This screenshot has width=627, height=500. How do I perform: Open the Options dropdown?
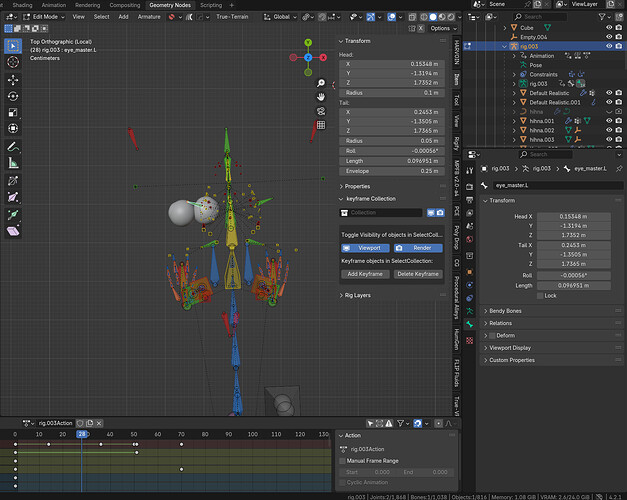pyautogui.click(x=443, y=28)
